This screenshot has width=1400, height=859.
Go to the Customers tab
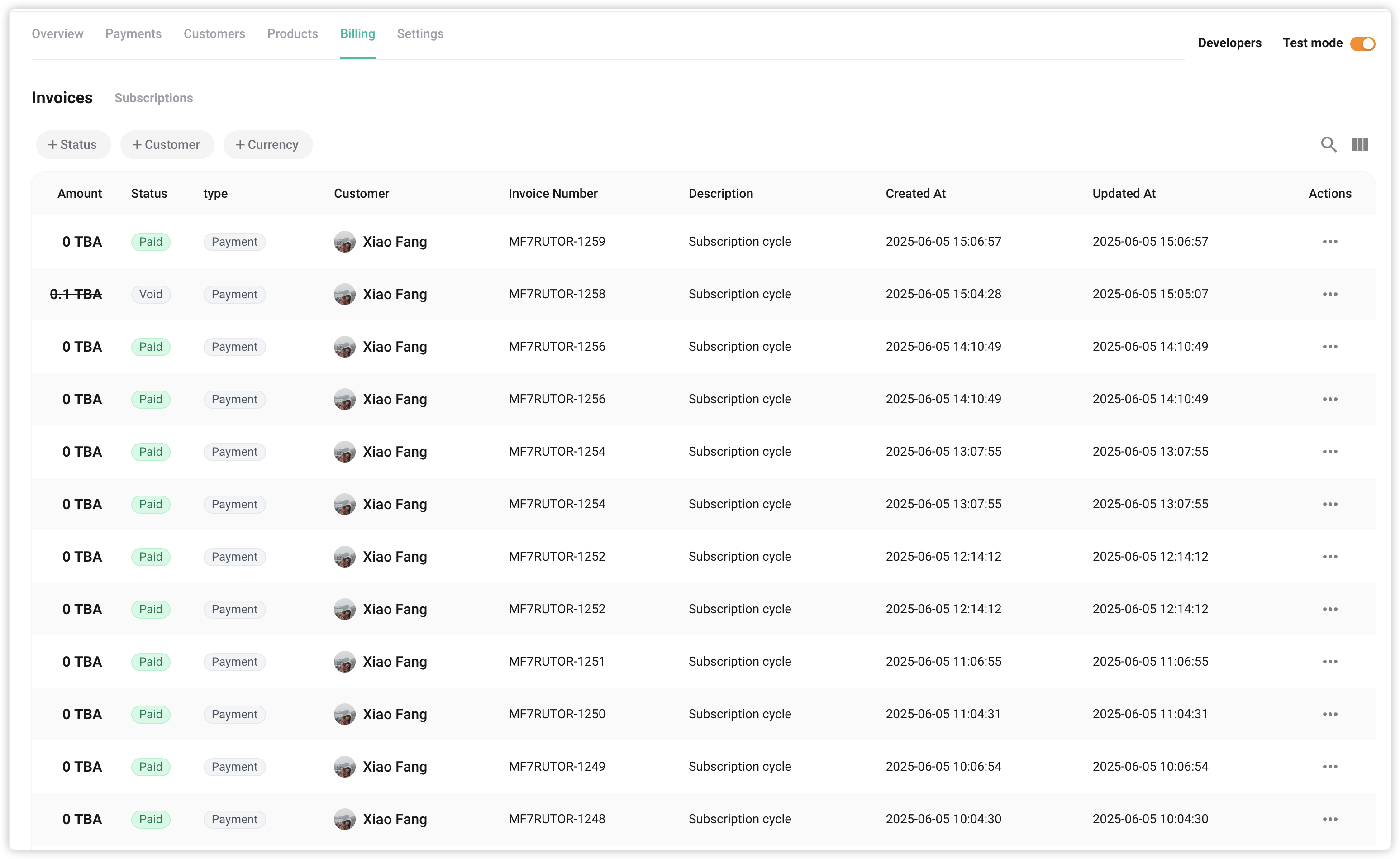pos(214,34)
